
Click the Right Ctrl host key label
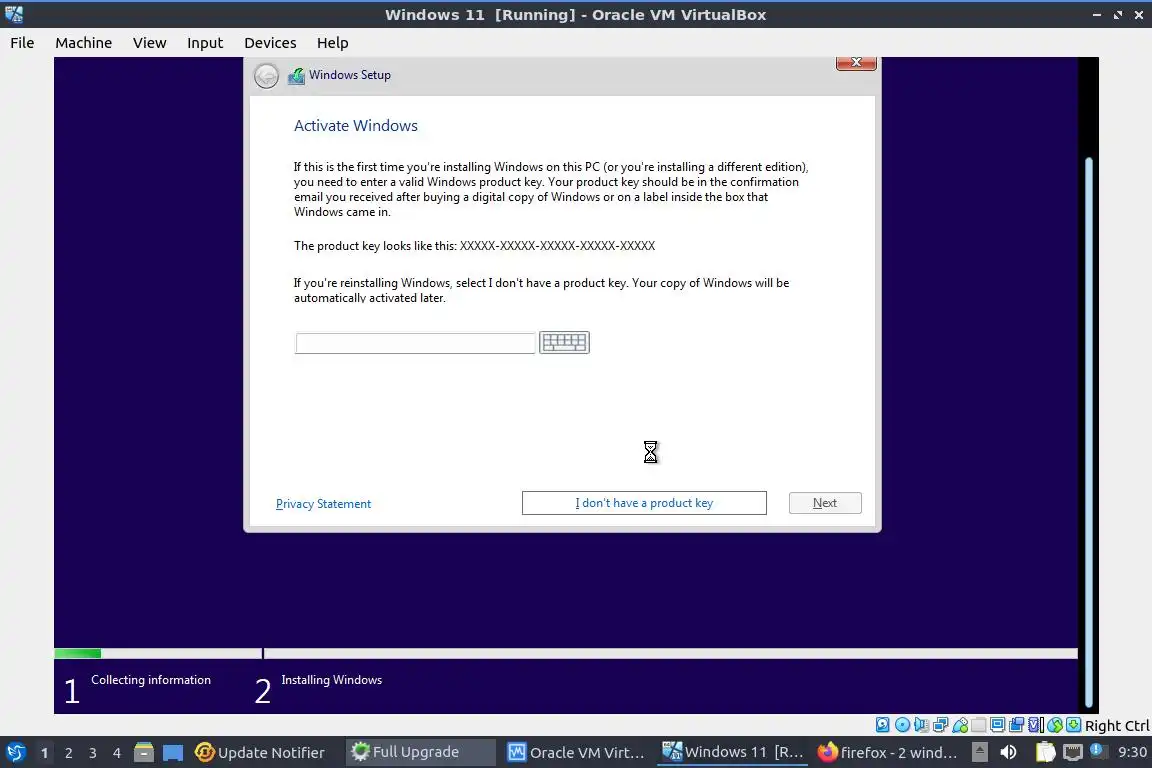[x=1117, y=726]
